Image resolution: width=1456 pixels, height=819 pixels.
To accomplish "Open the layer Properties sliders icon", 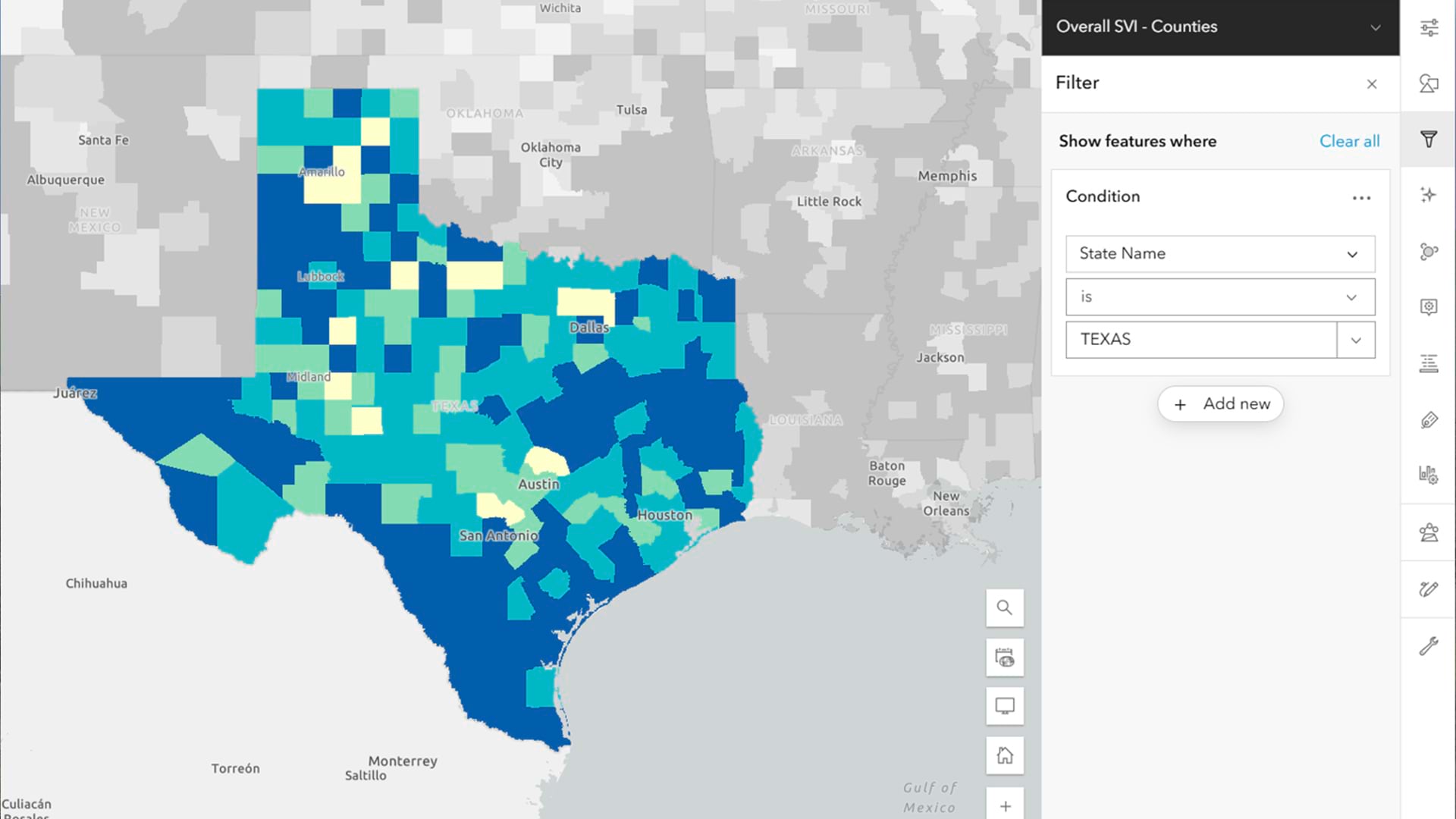I will pyautogui.click(x=1429, y=28).
